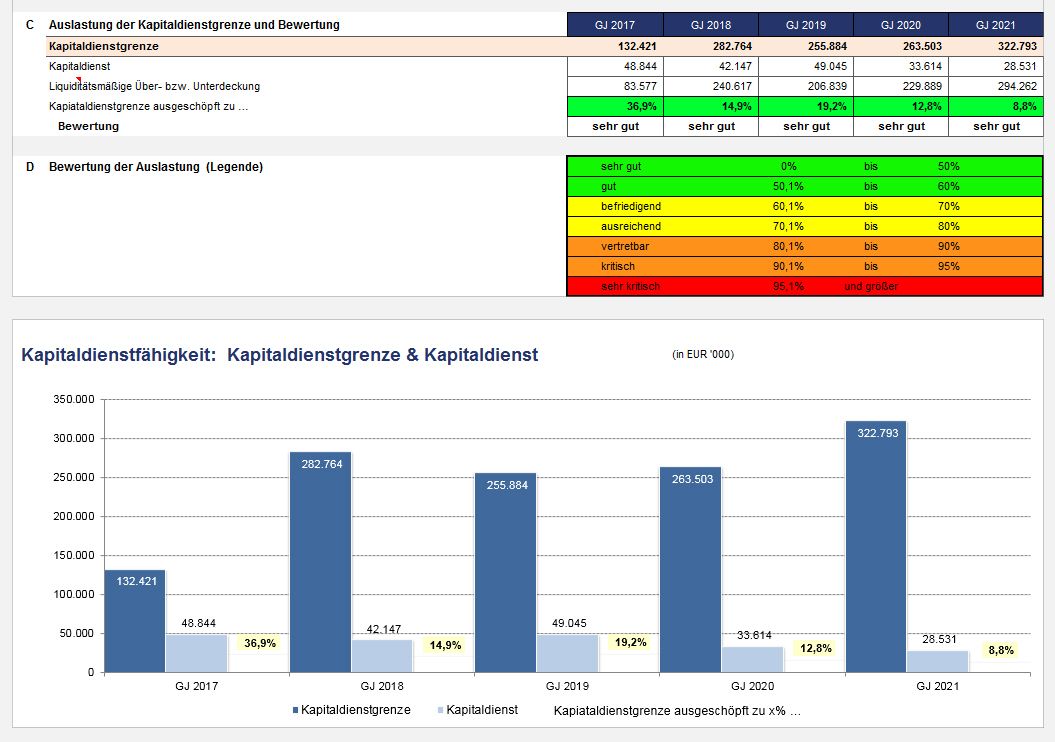Screen dimensions: 1055x742
Task: Select the 12,8% yellow data label in chart
Action: point(816,648)
